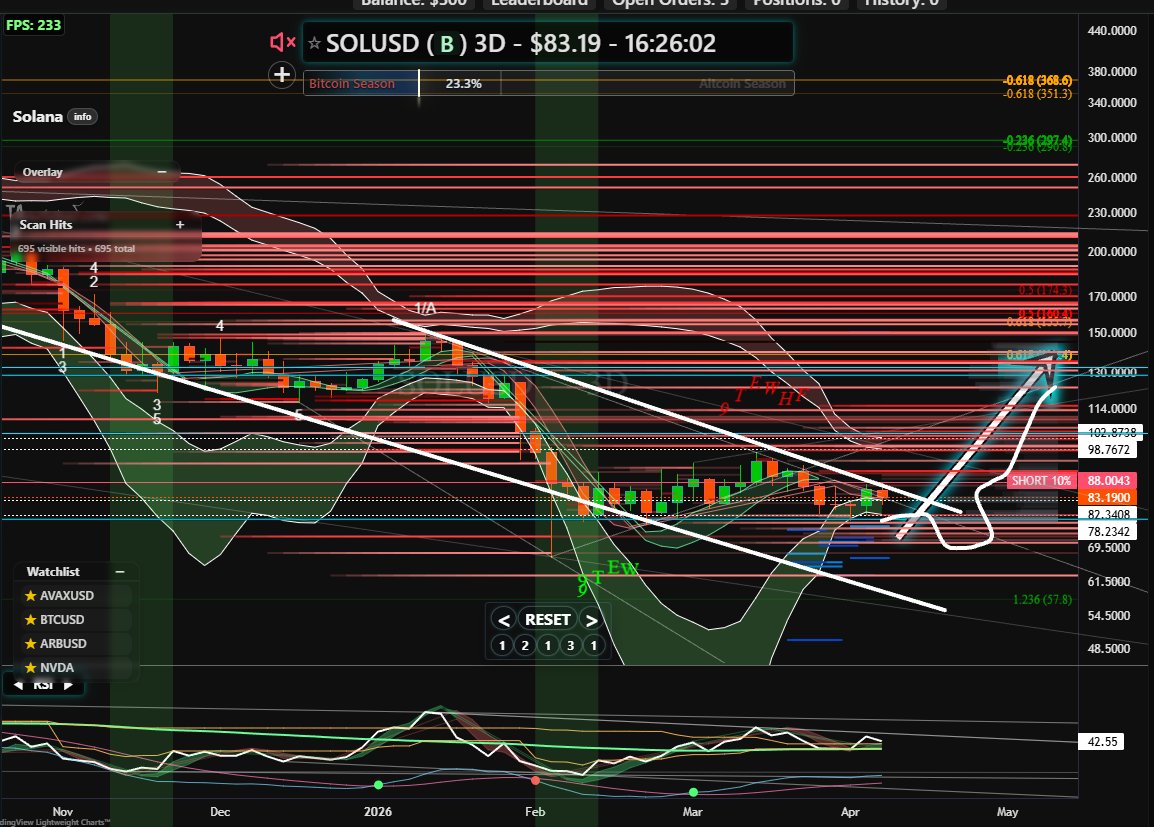The image size is (1154, 827).
Task: Expand the Scan Hits panel
Action: [180, 225]
